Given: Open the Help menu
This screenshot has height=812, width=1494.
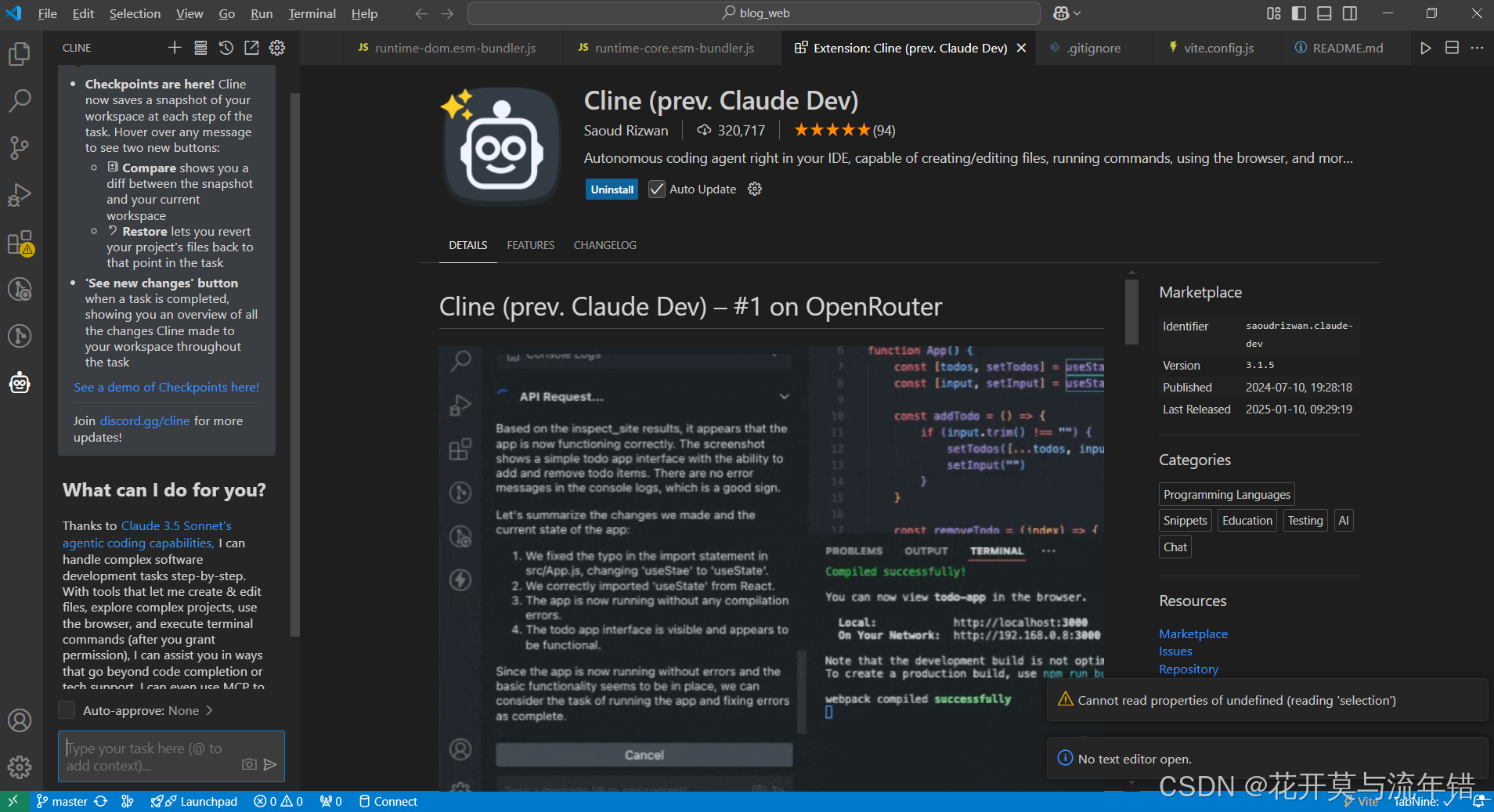Looking at the screenshot, I should click(x=364, y=13).
